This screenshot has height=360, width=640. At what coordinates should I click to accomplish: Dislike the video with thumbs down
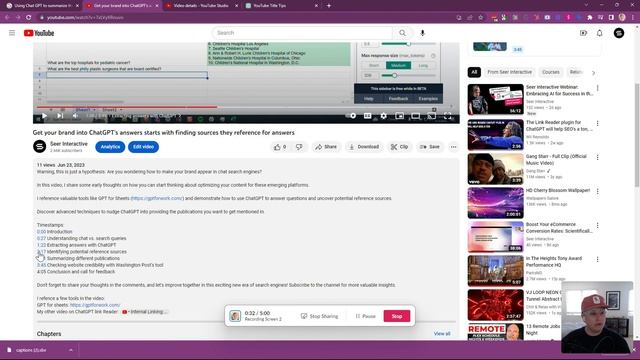299,147
